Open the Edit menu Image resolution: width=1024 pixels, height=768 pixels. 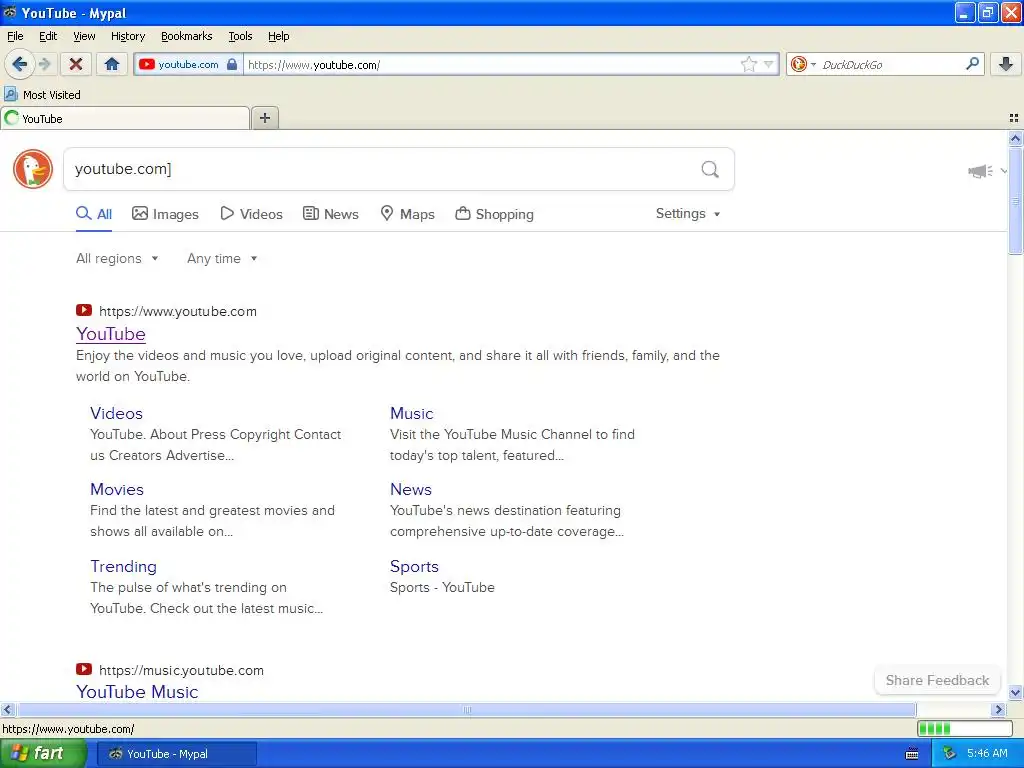point(48,36)
